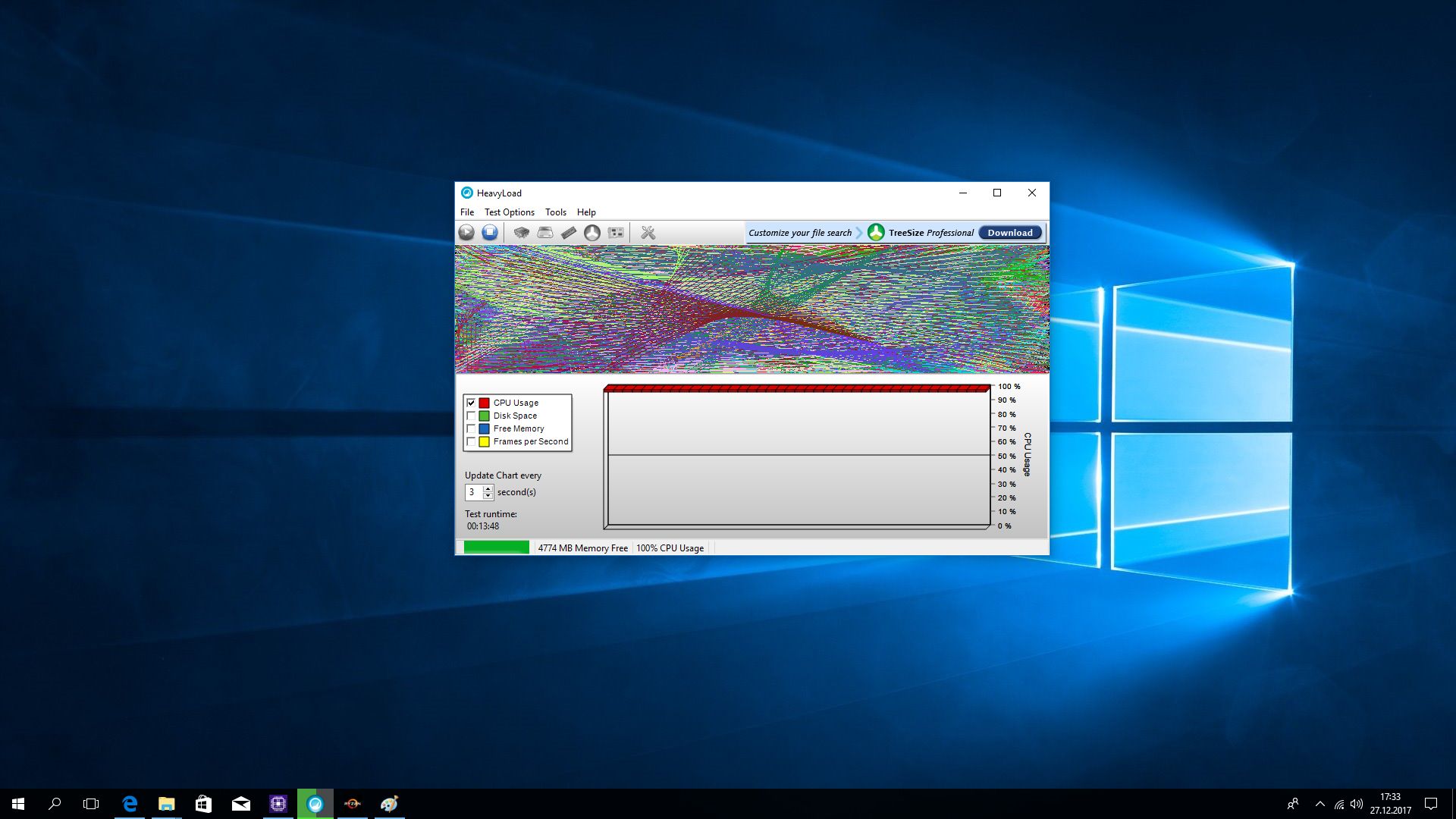The image size is (1456, 819).
Task: Uncheck the CPU Usage checkbox
Action: pos(471,403)
